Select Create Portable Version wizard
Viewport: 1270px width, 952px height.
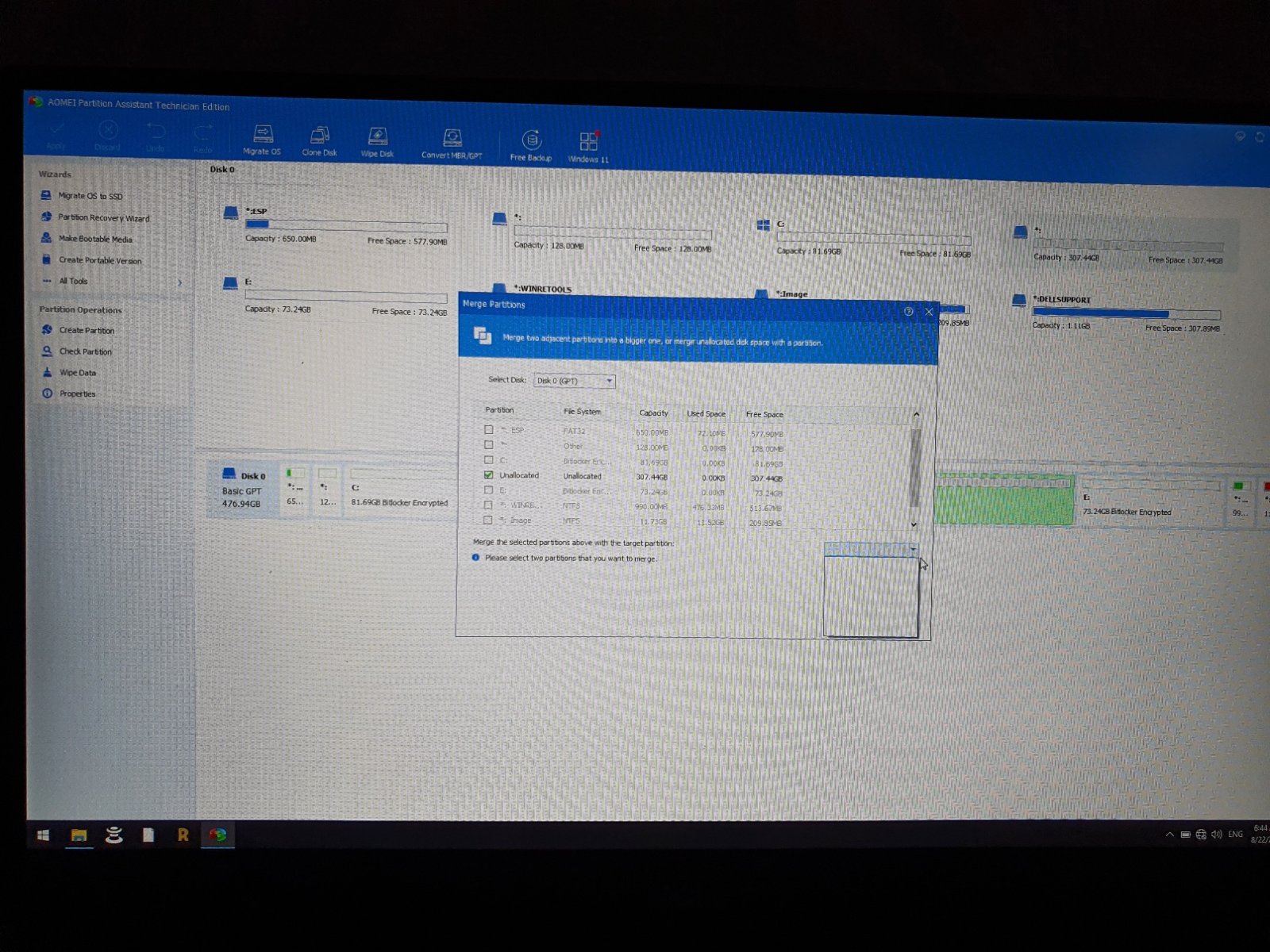tap(91, 260)
